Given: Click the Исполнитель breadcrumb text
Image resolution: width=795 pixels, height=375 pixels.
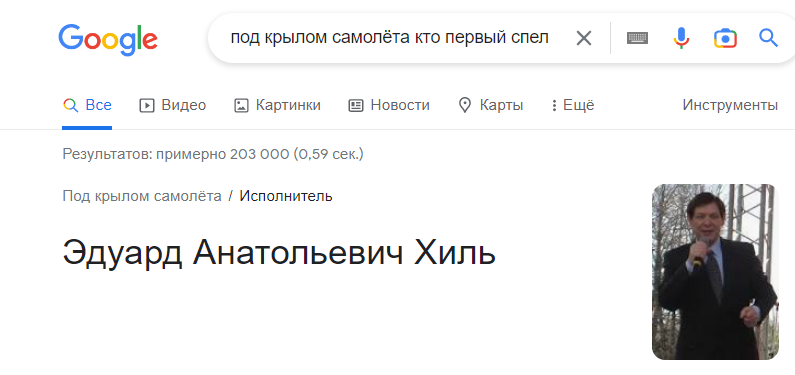Looking at the screenshot, I should coord(286,196).
